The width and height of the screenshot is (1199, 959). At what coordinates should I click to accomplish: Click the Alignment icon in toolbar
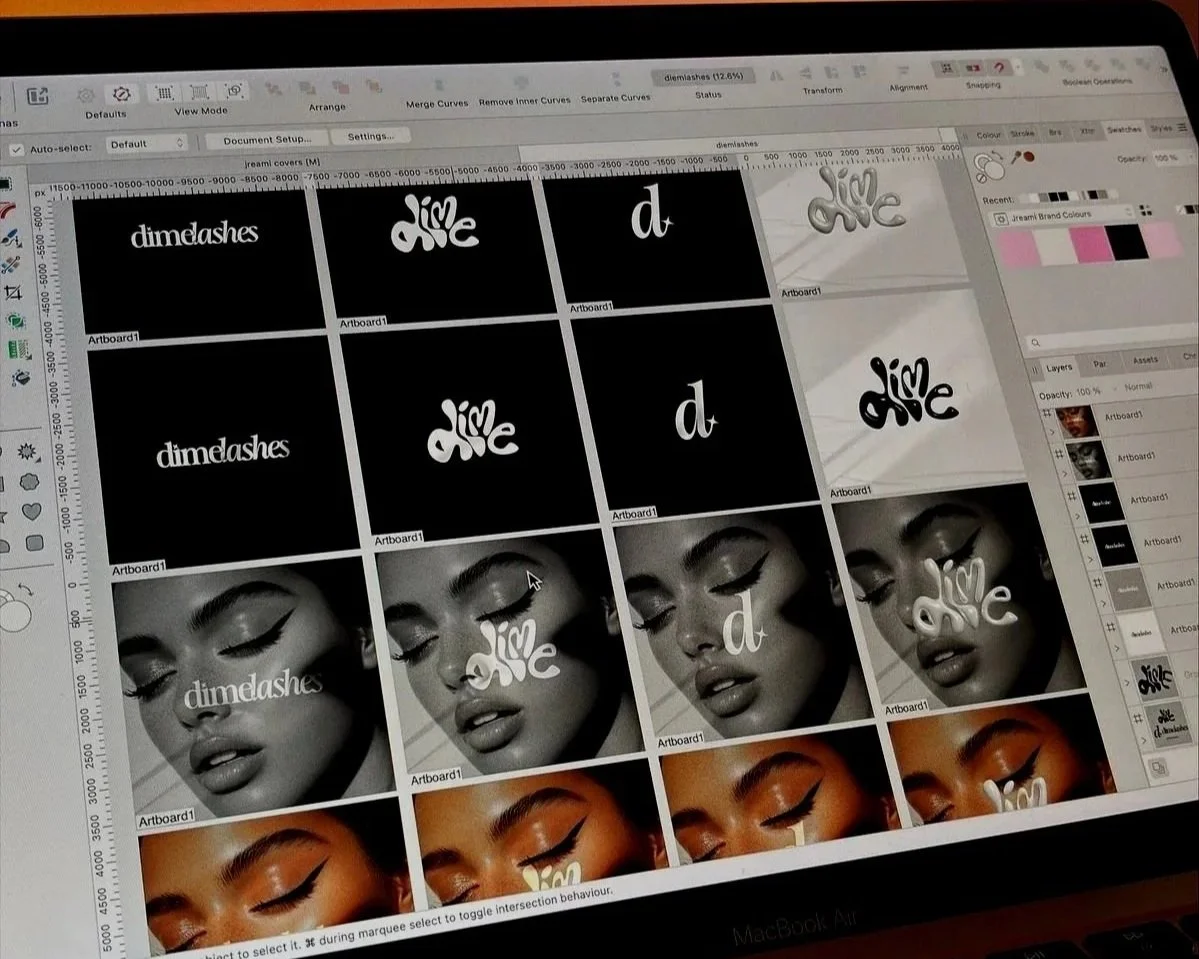tap(903, 71)
